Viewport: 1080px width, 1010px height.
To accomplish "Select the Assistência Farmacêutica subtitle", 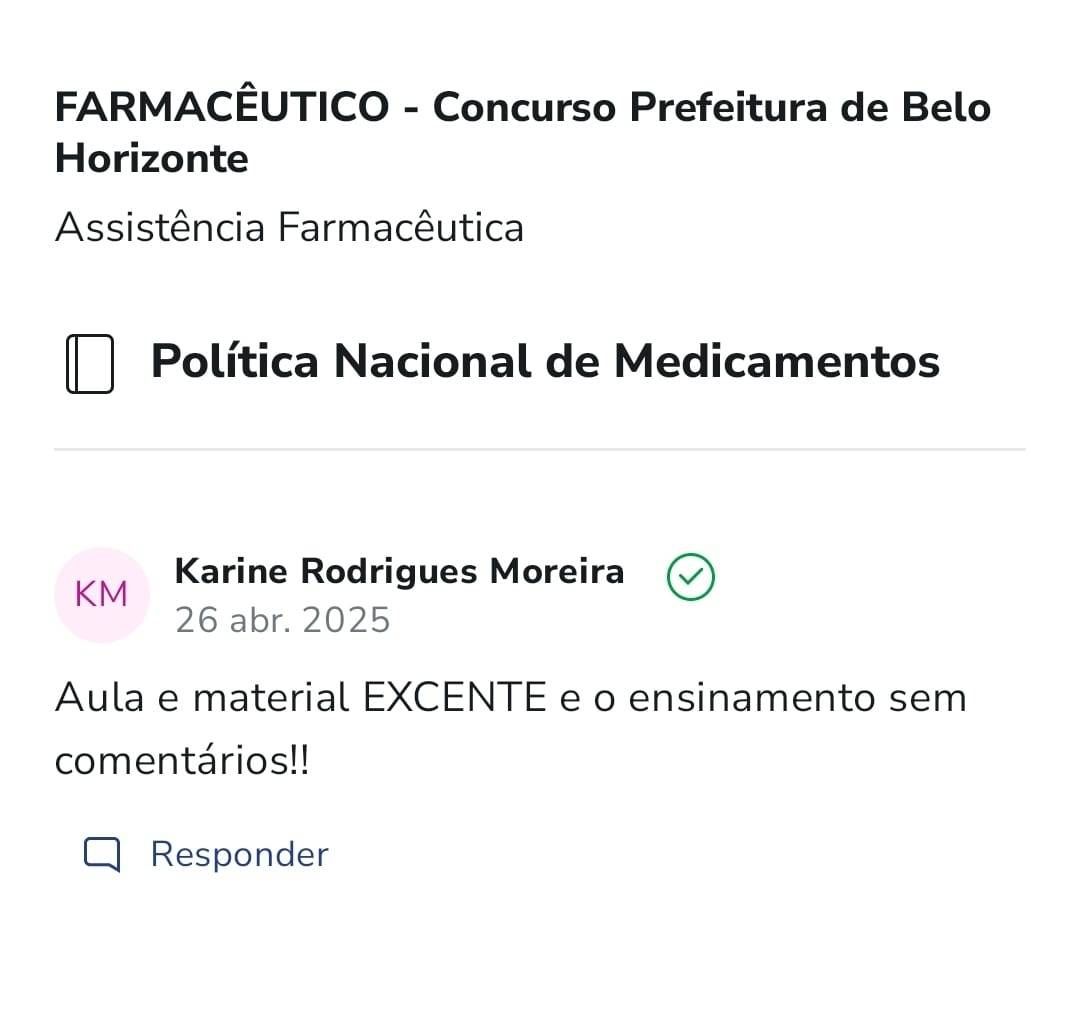I will click(x=289, y=227).
